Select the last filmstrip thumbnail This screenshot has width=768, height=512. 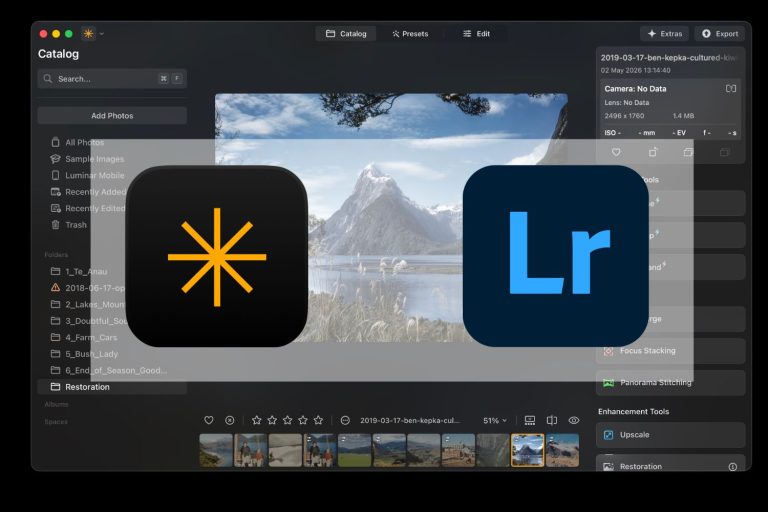coord(562,450)
